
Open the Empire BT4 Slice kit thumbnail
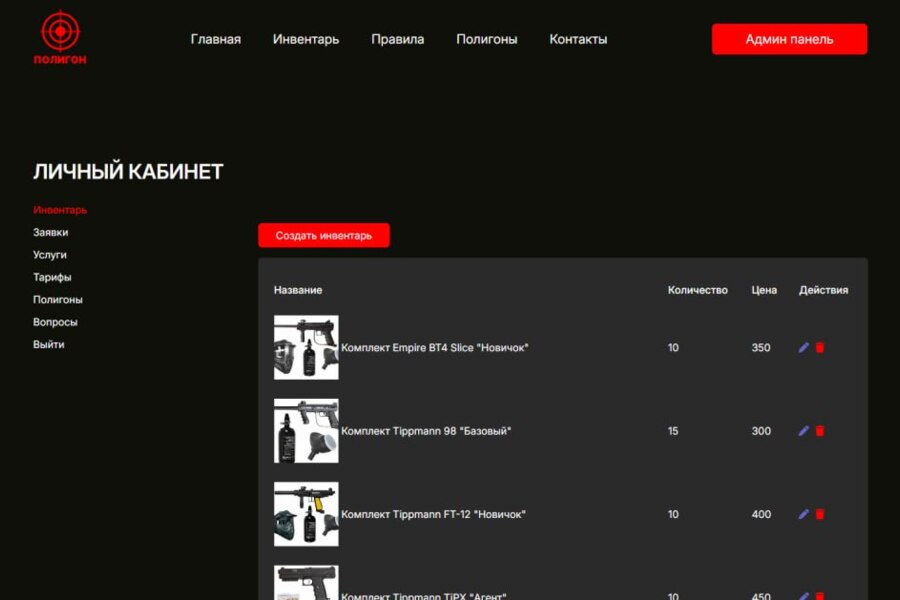click(306, 347)
